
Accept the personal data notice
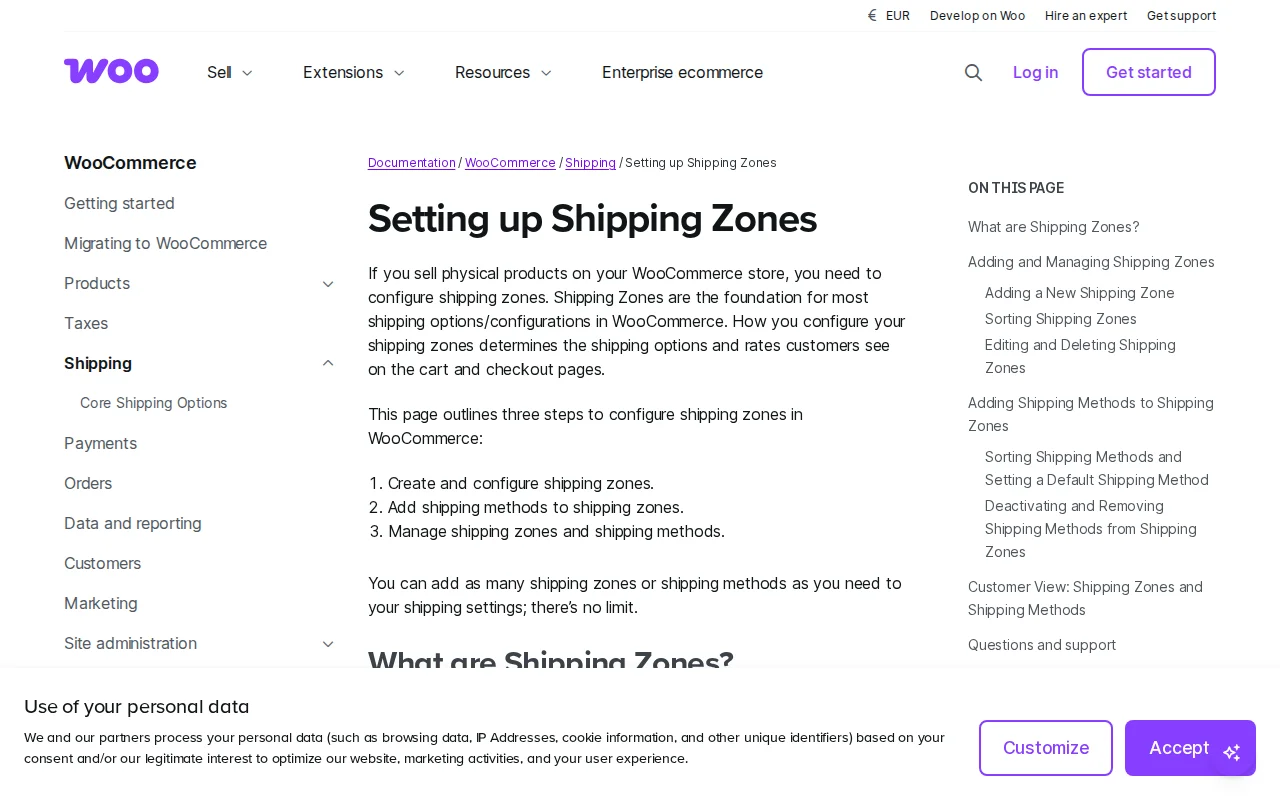(1179, 747)
